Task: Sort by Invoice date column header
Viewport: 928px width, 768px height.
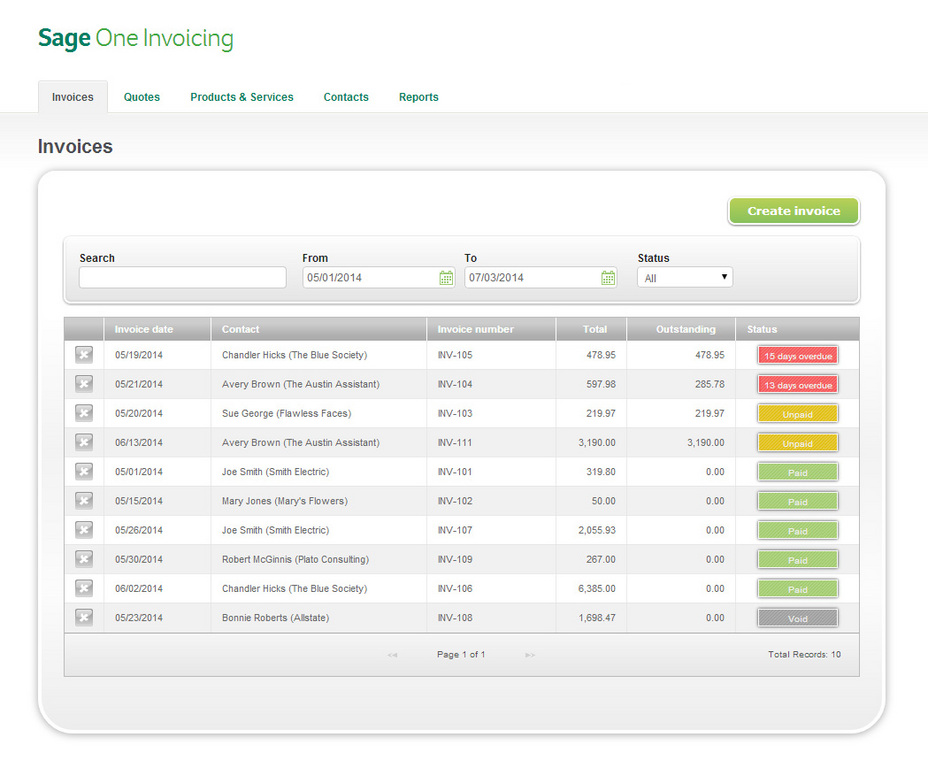Action: (x=144, y=329)
